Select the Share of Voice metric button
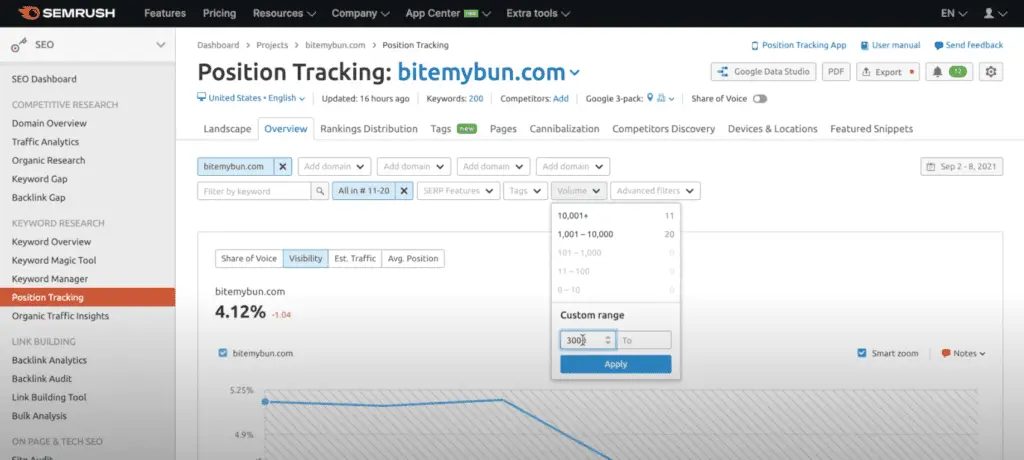Viewport: 1024px width, 460px height. 249,258
